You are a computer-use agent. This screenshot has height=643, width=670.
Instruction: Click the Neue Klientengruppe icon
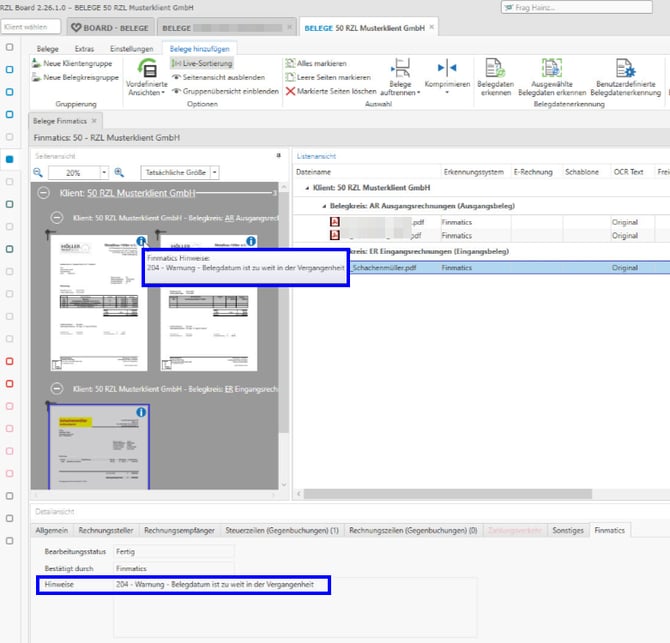[x=37, y=63]
